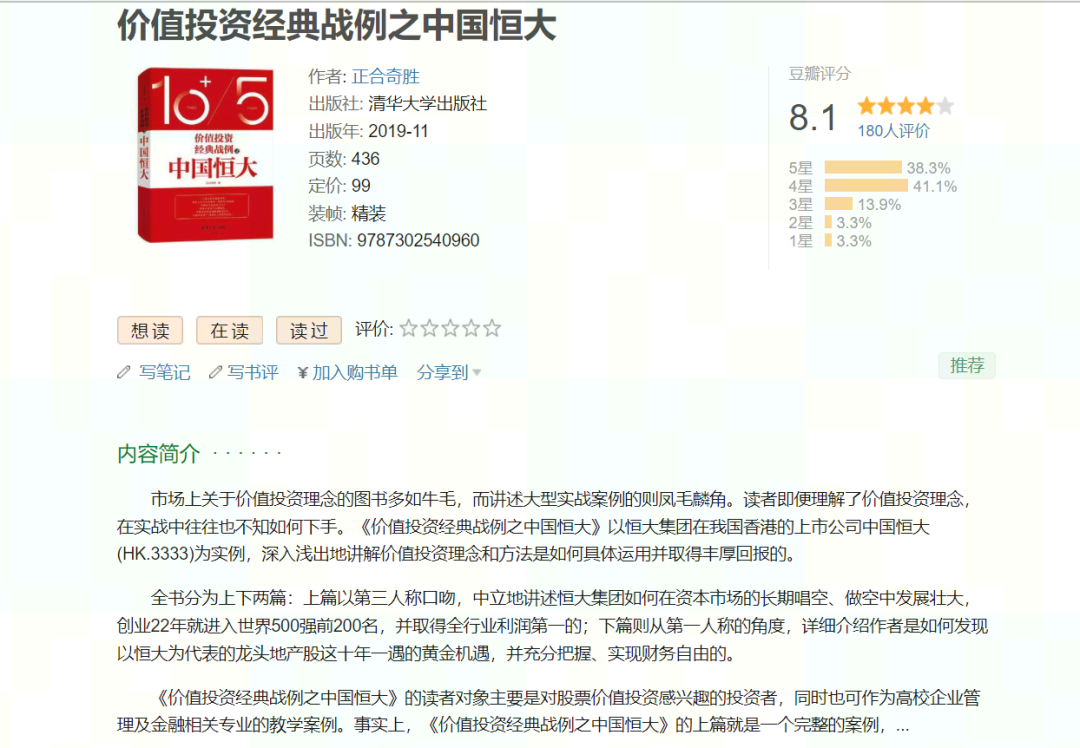The image size is (1080, 748).
Task: Open the 180人评价 ratings link
Action: click(893, 131)
